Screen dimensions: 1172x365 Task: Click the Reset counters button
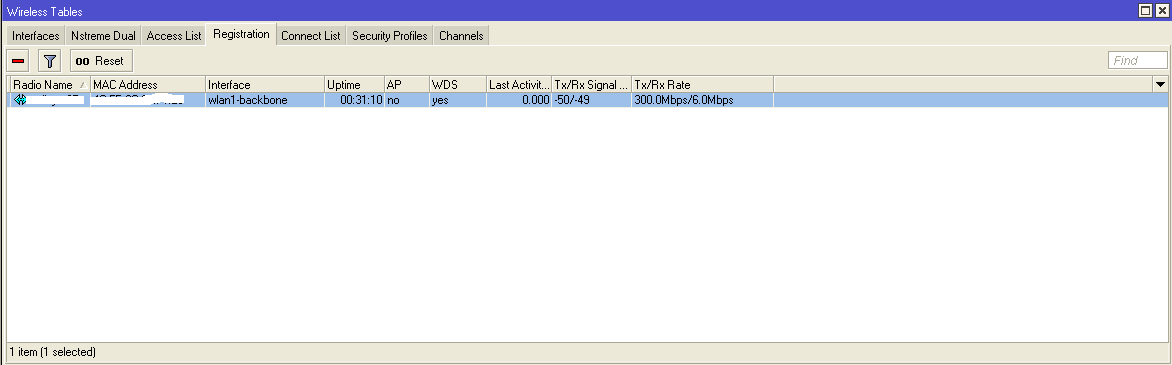(x=101, y=61)
